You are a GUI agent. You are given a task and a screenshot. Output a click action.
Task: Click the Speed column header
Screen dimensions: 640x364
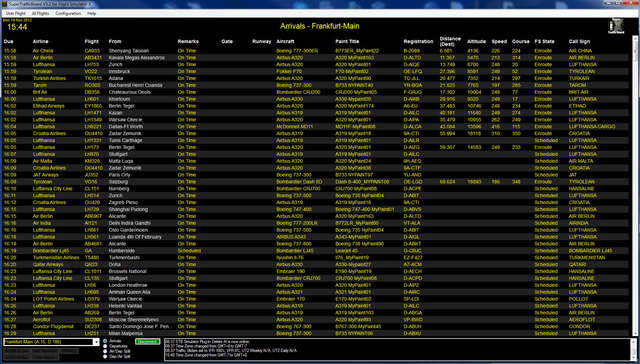pyautogui.click(x=499, y=42)
